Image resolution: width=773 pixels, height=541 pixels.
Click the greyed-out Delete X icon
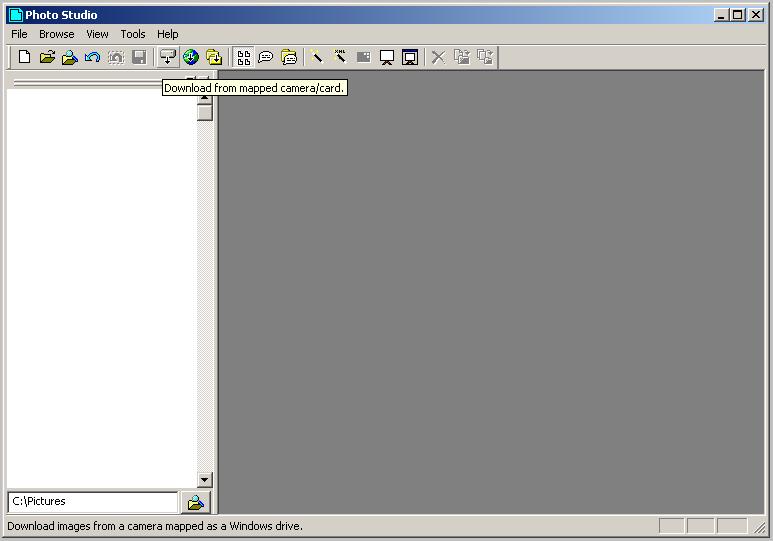(438, 57)
